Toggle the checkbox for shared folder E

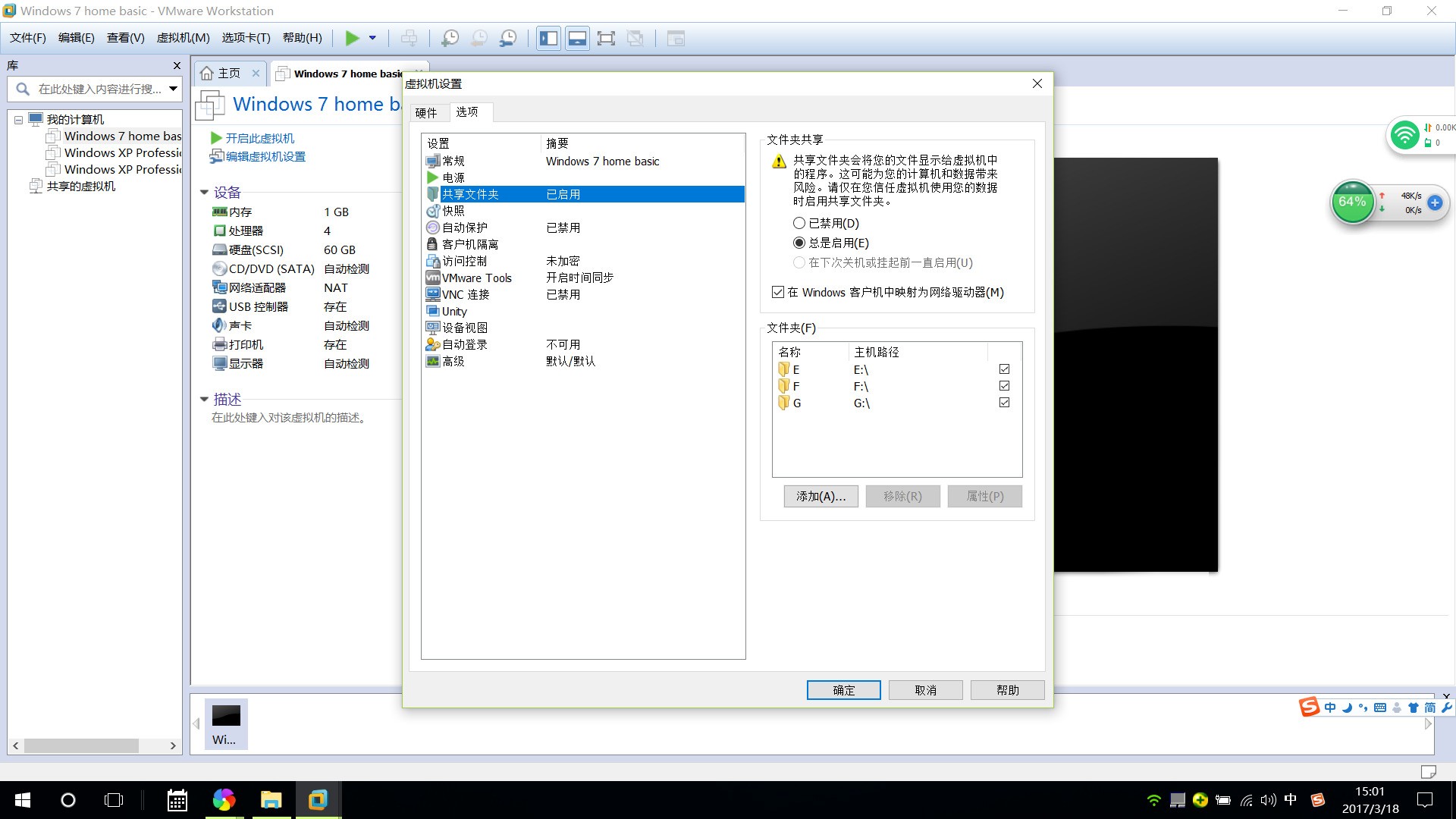click(1005, 369)
